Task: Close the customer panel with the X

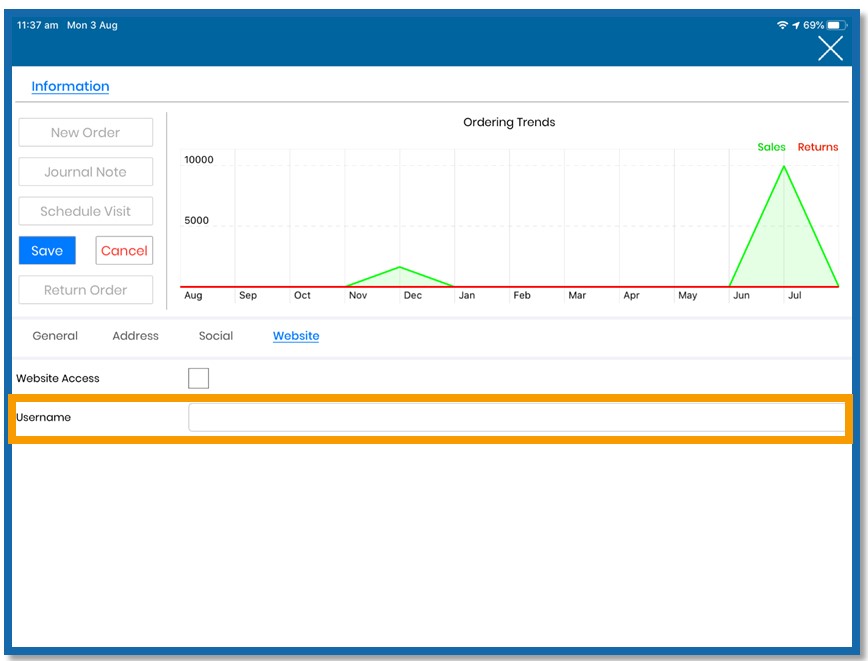Action: pos(830,49)
